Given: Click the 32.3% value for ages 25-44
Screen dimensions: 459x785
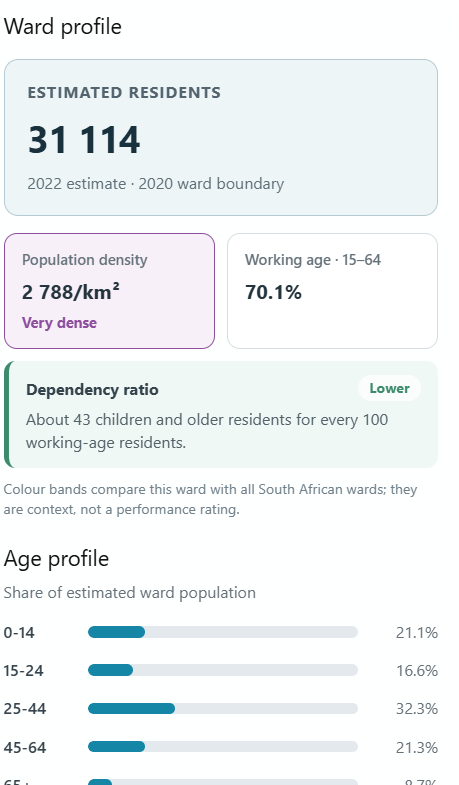Looking at the screenshot, I should pyautogui.click(x=417, y=709).
